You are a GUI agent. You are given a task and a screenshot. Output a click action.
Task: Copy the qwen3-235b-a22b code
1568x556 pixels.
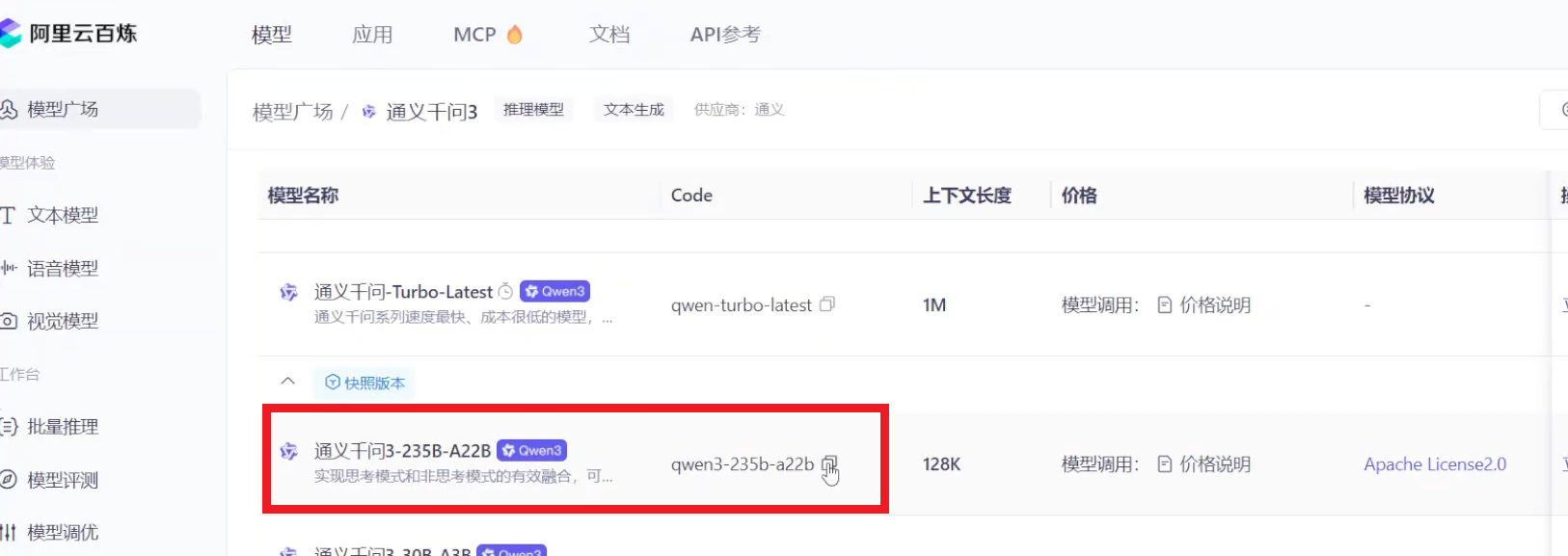(x=829, y=463)
